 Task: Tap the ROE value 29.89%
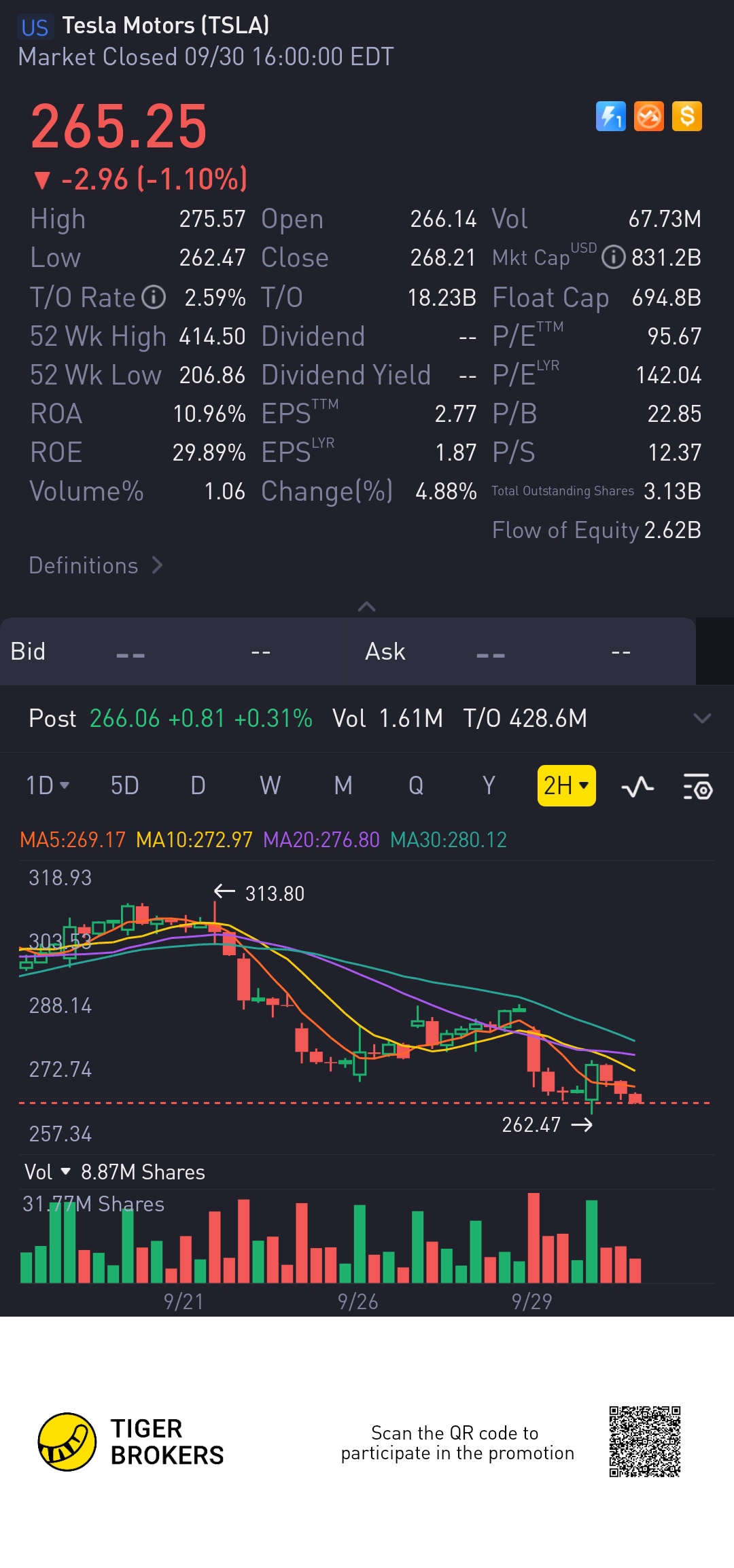coord(209,452)
